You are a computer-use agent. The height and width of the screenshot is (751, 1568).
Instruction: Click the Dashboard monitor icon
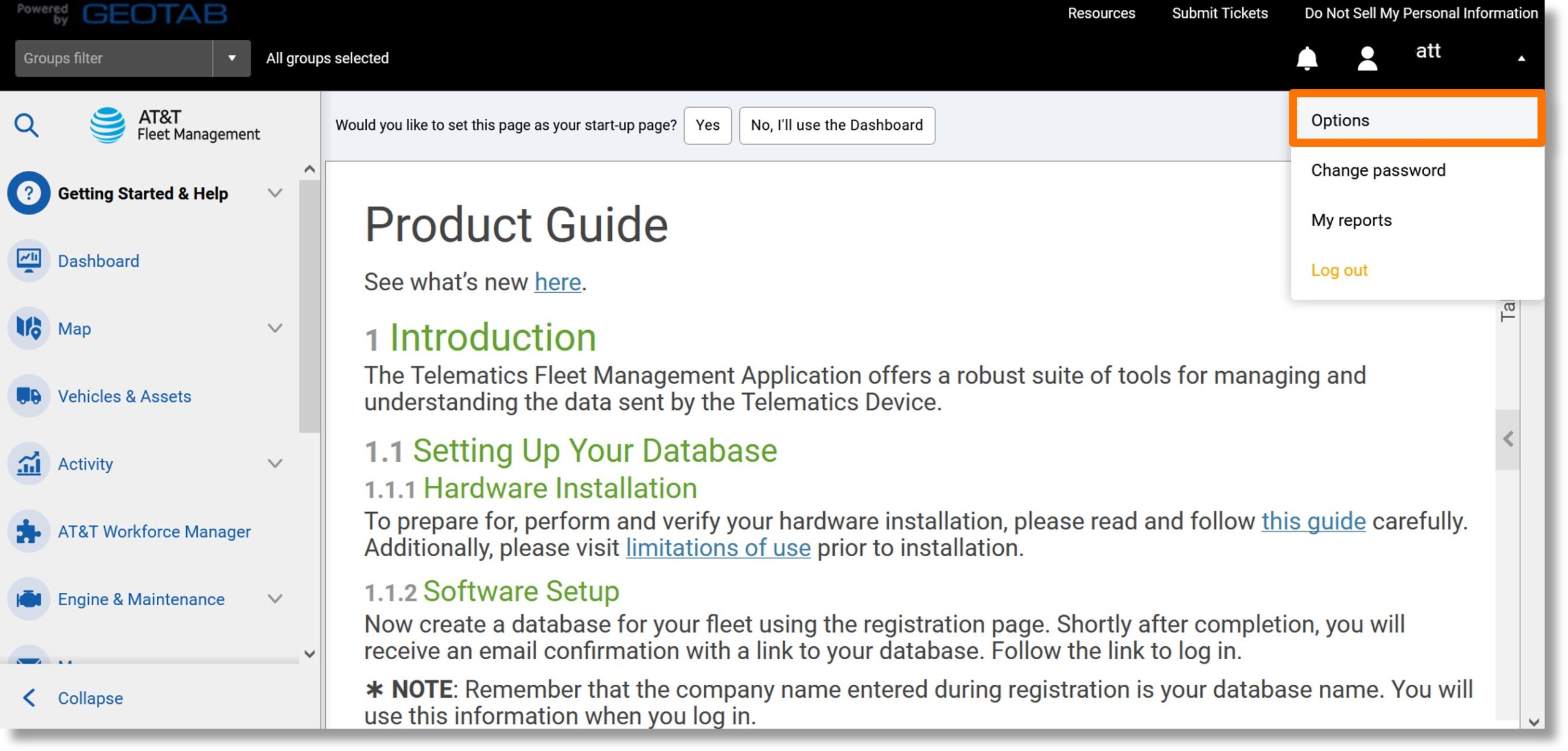(x=28, y=260)
